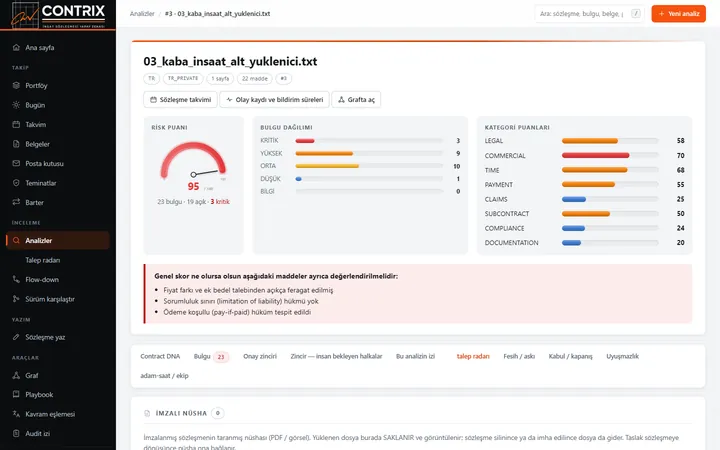
Task: Click the 22 madde chip
Action: 254,79
